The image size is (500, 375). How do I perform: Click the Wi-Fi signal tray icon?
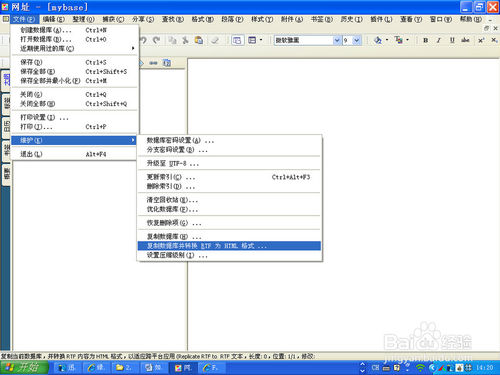point(421,368)
